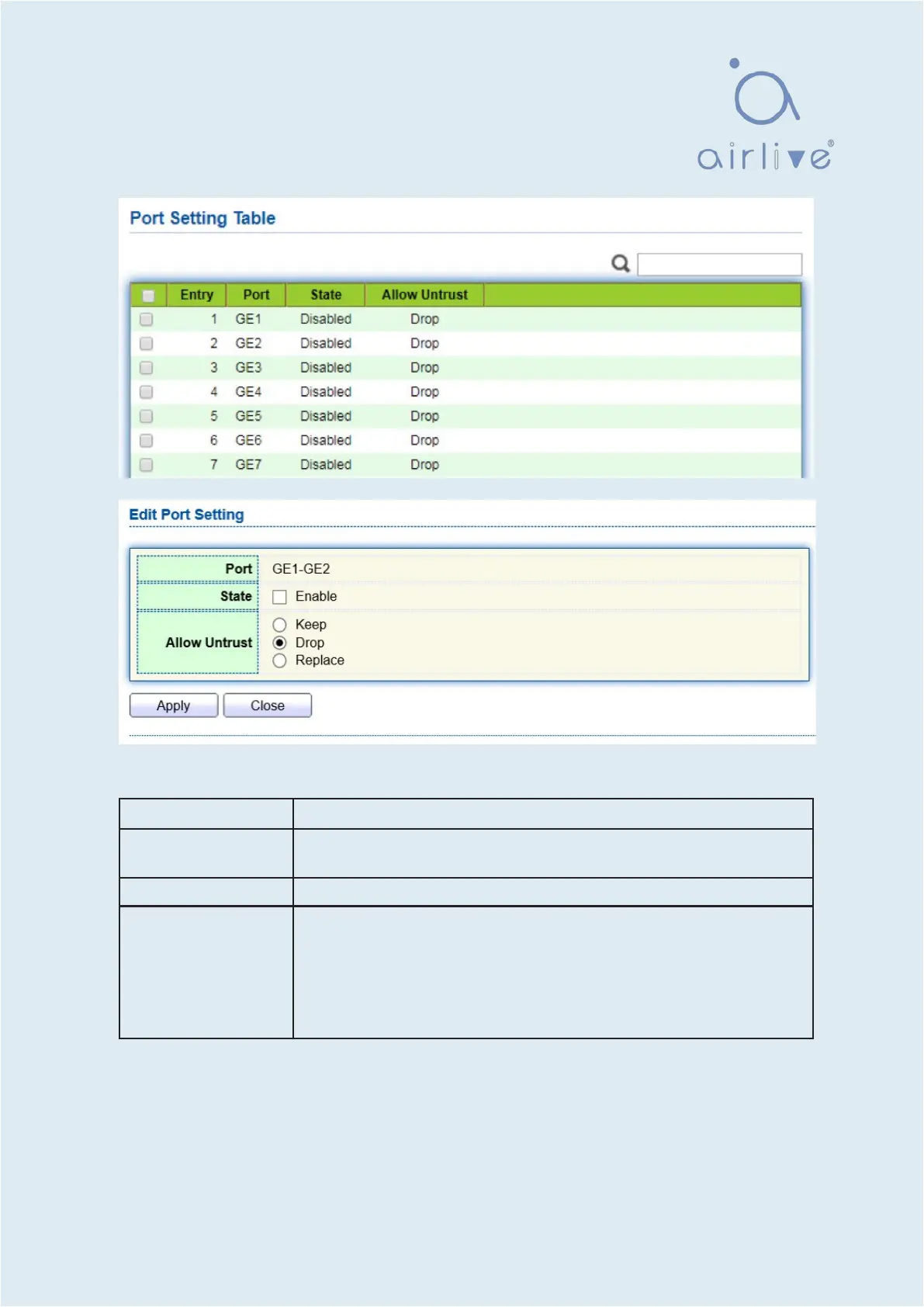924x1307 pixels.
Task: Check the box for port GE1
Action: [146, 319]
